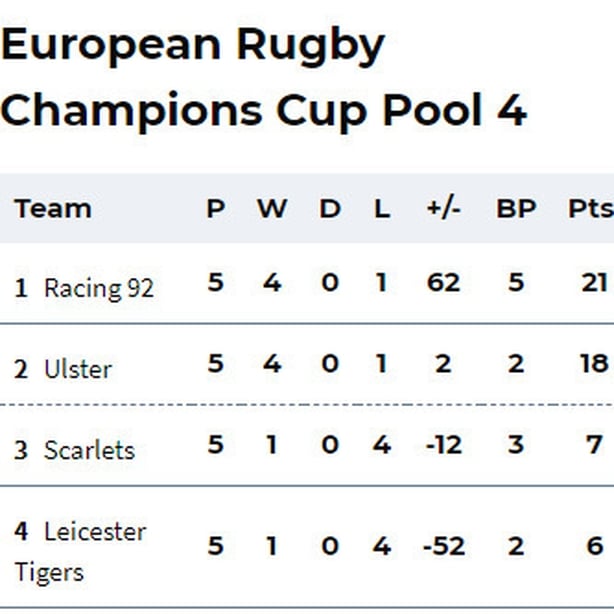Click the D column header
614x614 pixels.
pyautogui.click(x=330, y=208)
